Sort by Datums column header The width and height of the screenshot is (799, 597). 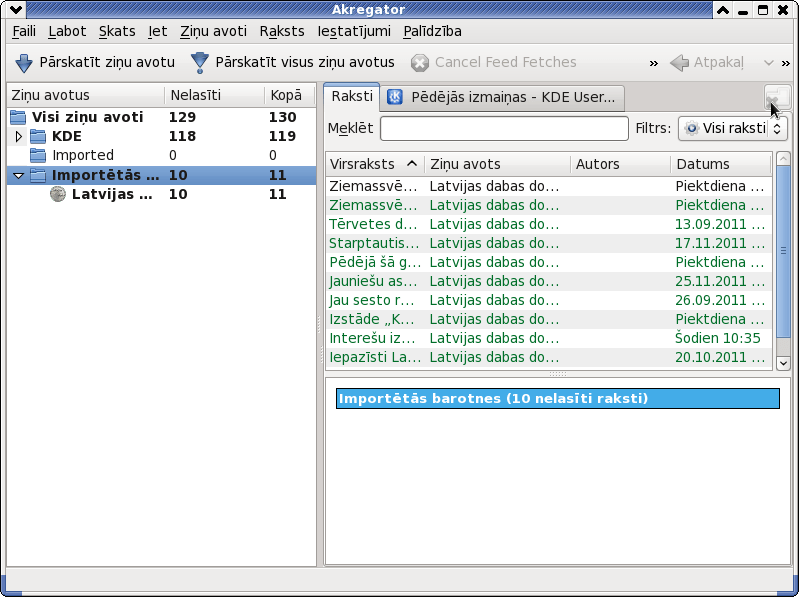[x=721, y=164]
